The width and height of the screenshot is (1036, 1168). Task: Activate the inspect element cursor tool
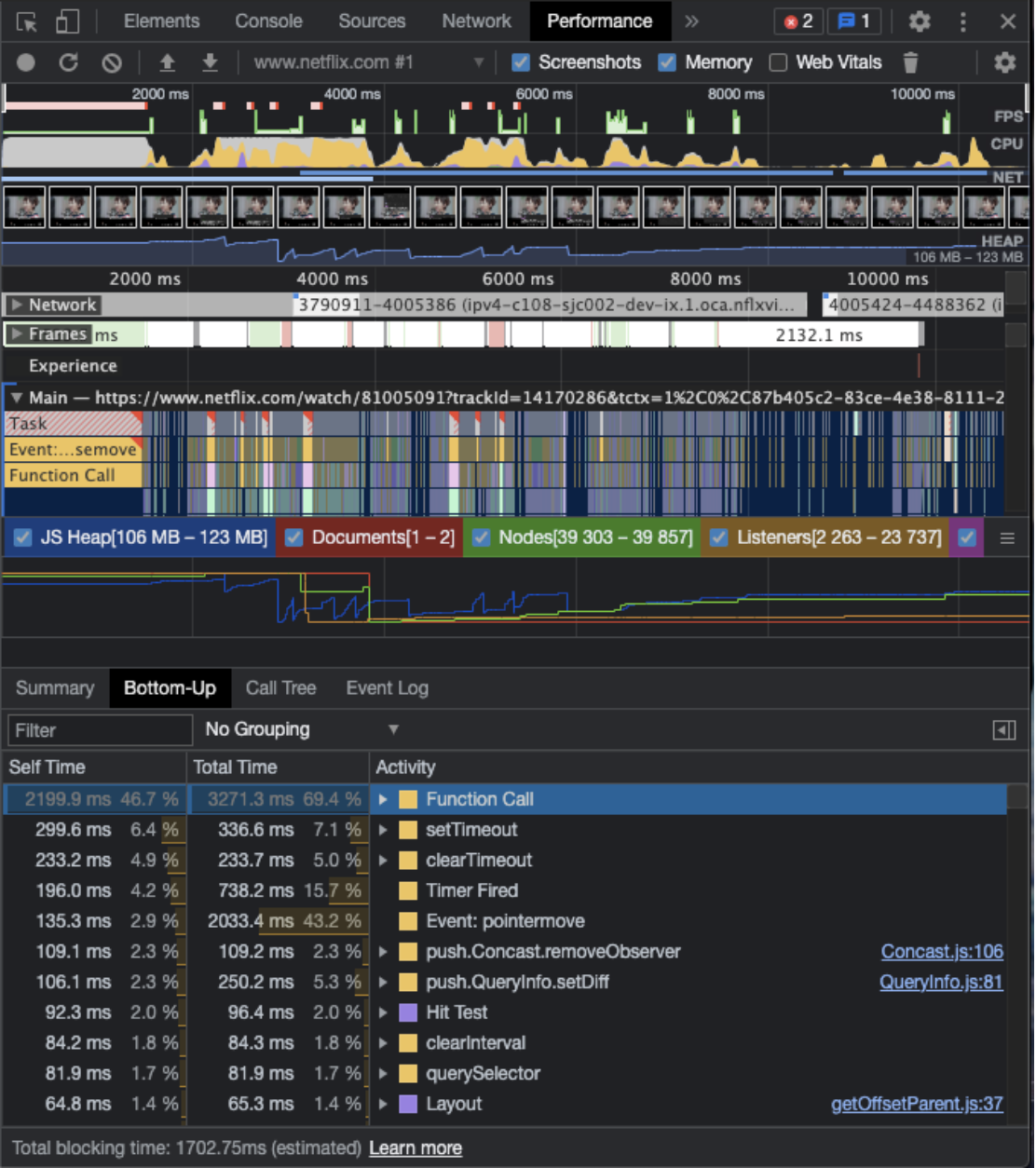pos(26,20)
